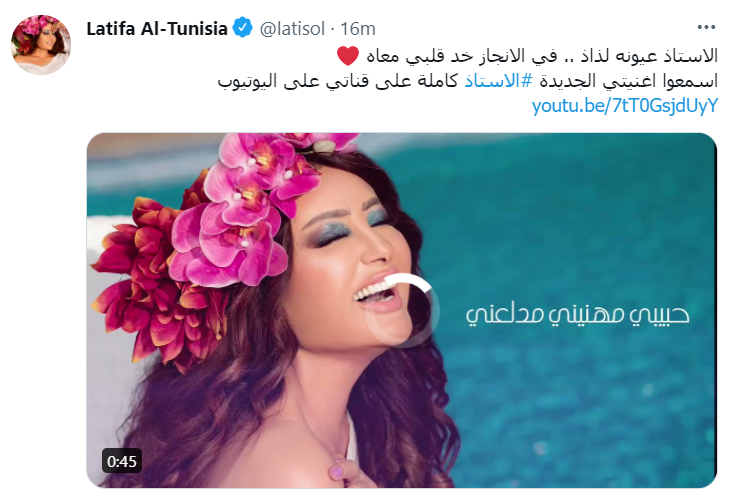The width and height of the screenshot is (733, 497).
Task: Click the Latifa Al-Tunisia display name
Action: [x=157, y=29]
